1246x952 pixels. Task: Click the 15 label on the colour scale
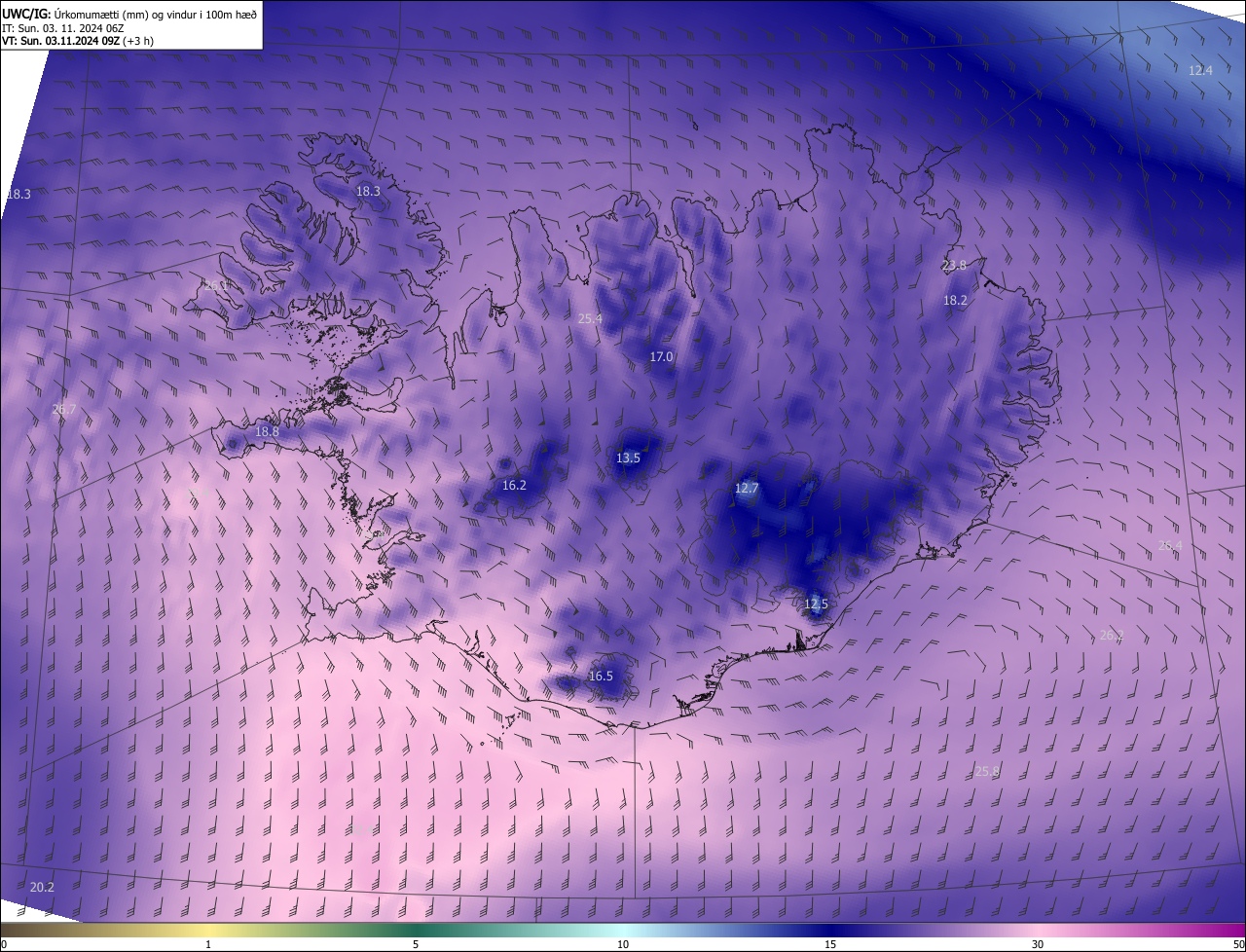[x=830, y=945]
